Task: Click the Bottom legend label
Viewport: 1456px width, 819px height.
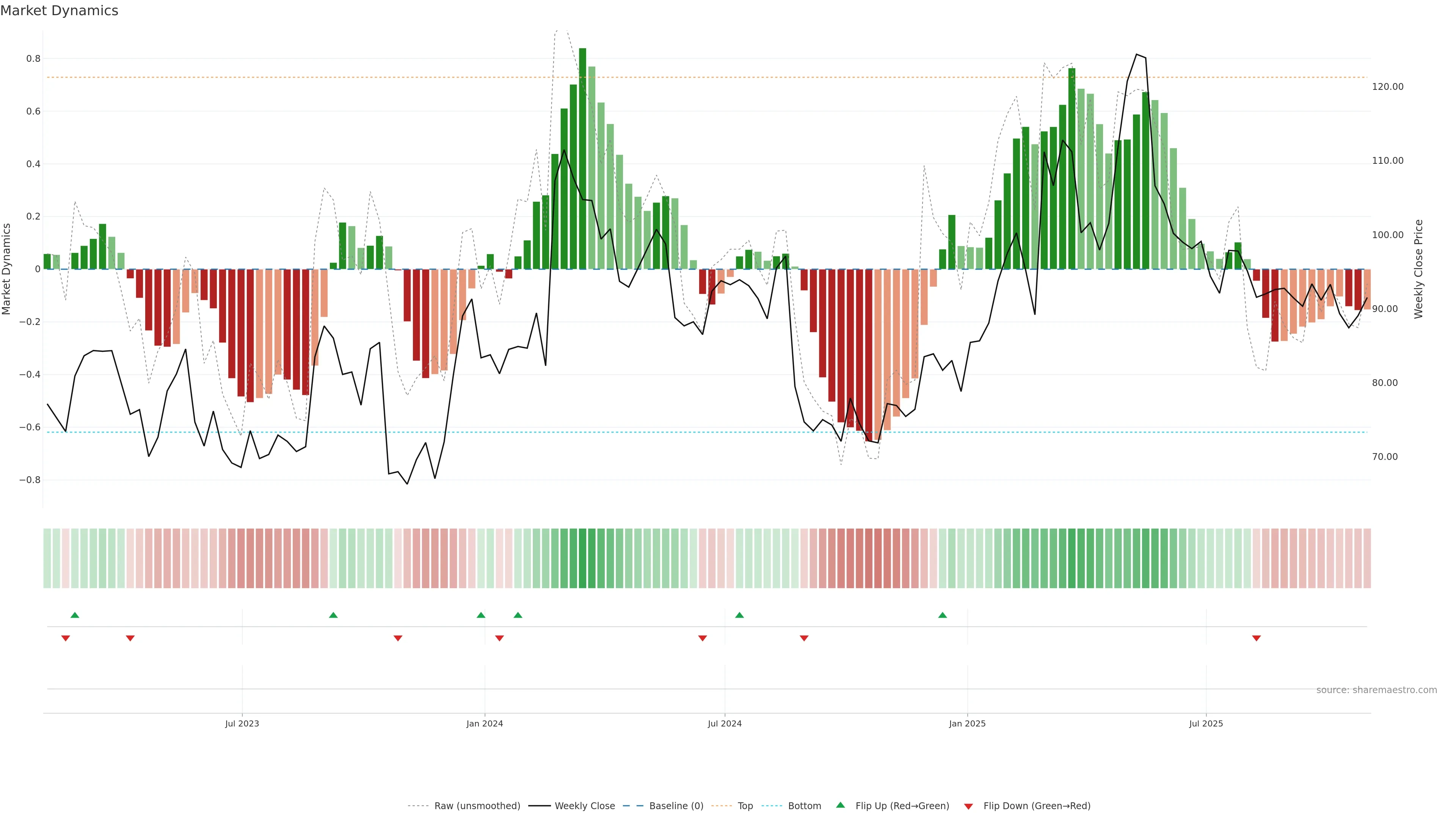Action: point(804,805)
